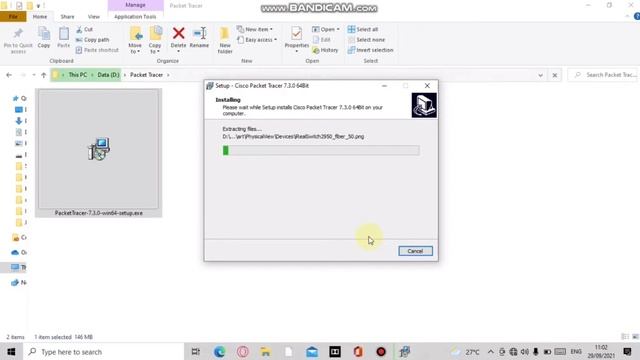Select PacketTracer-7.3.0-win64-setup.exe file thumbnail
Image resolution: width=640 pixels, height=360 pixels.
pyautogui.click(x=98, y=153)
